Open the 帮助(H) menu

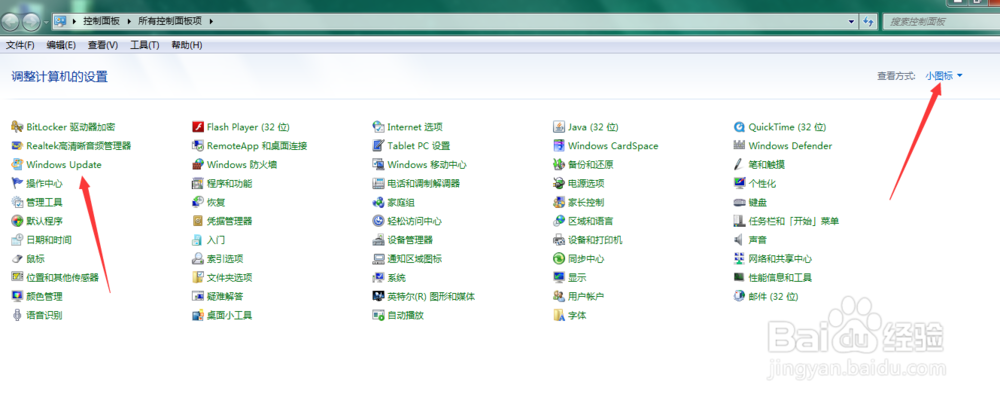(x=187, y=45)
